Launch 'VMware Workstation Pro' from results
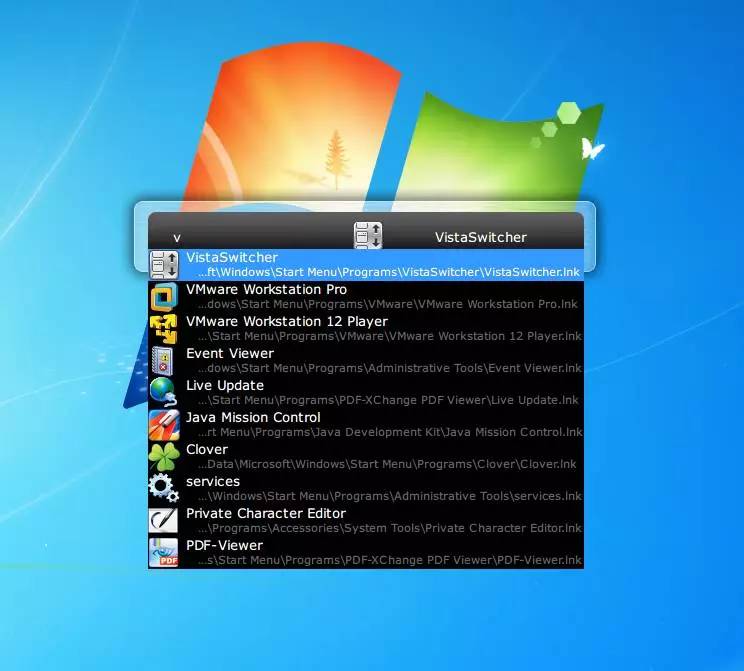The width and height of the screenshot is (744, 671). (x=266, y=289)
